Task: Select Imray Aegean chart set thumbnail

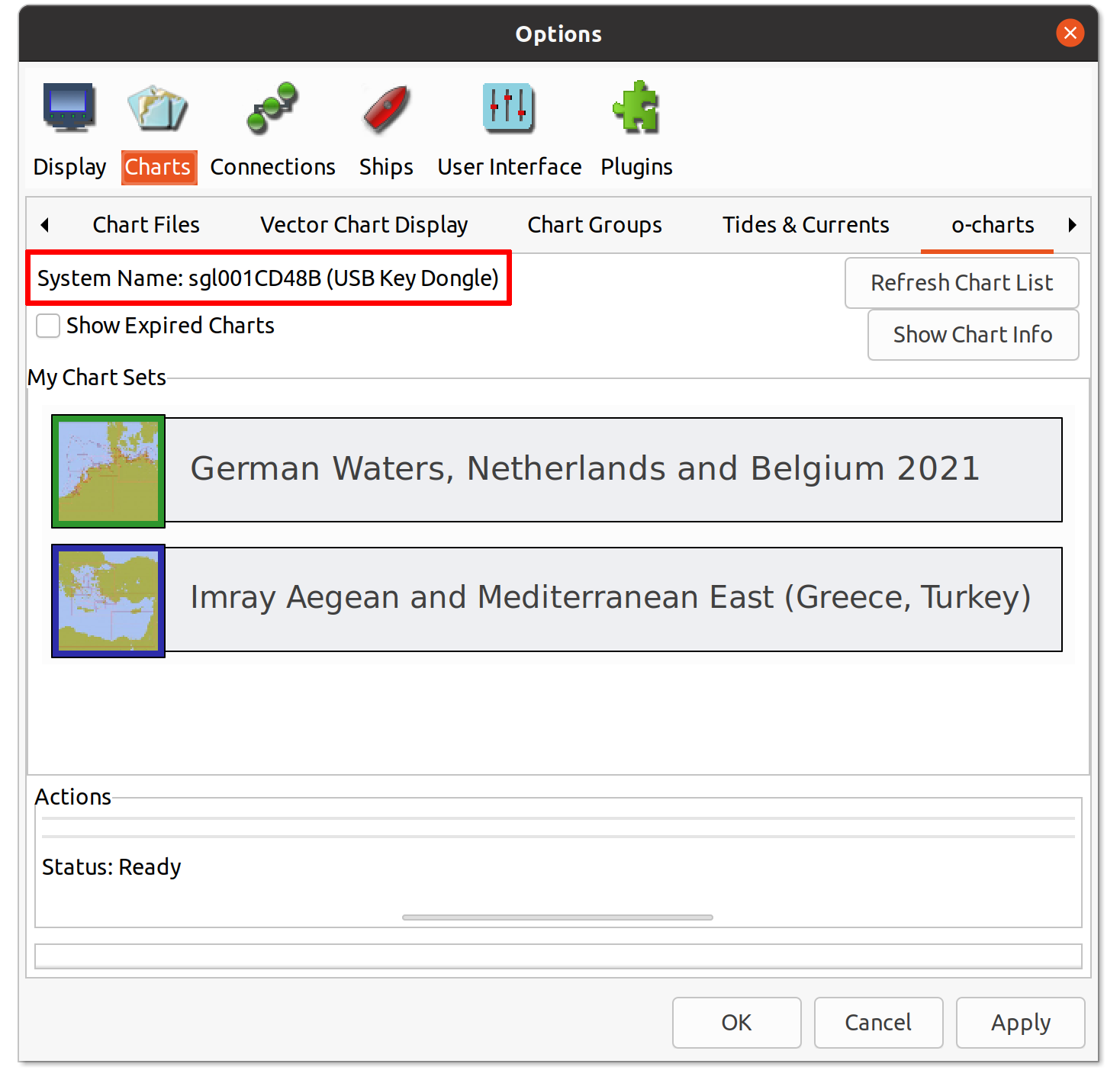Action: click(x=108, y=601)
